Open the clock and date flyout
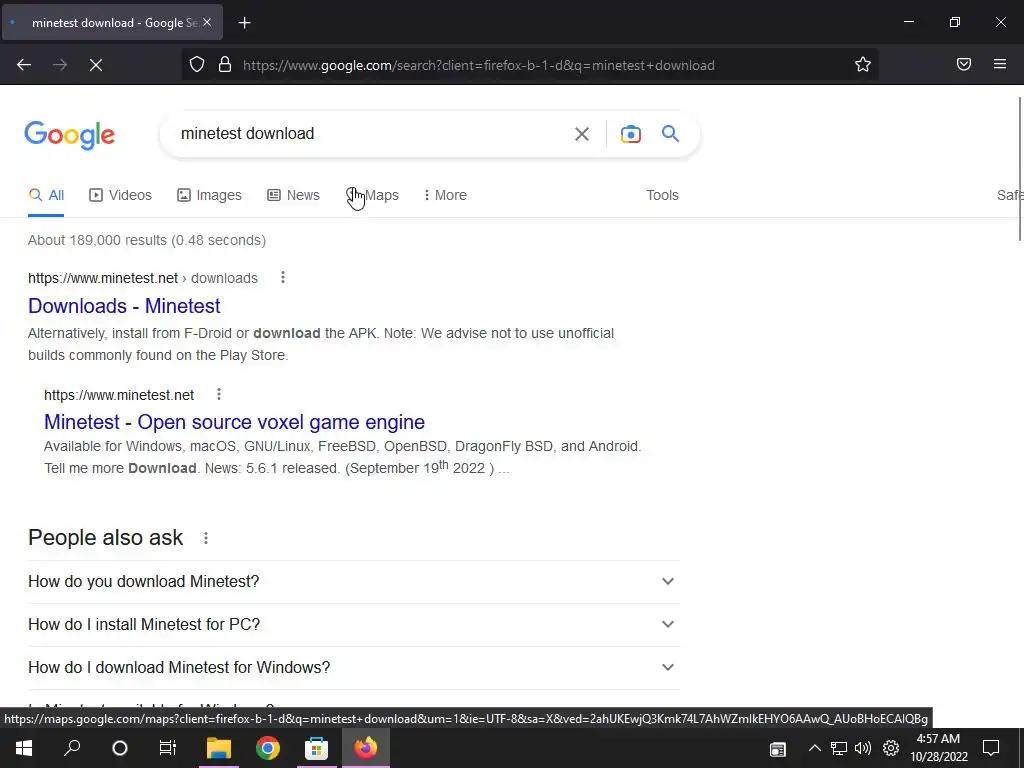The width and height of the screenshot is (1024, 768). [x=938, y=748]
